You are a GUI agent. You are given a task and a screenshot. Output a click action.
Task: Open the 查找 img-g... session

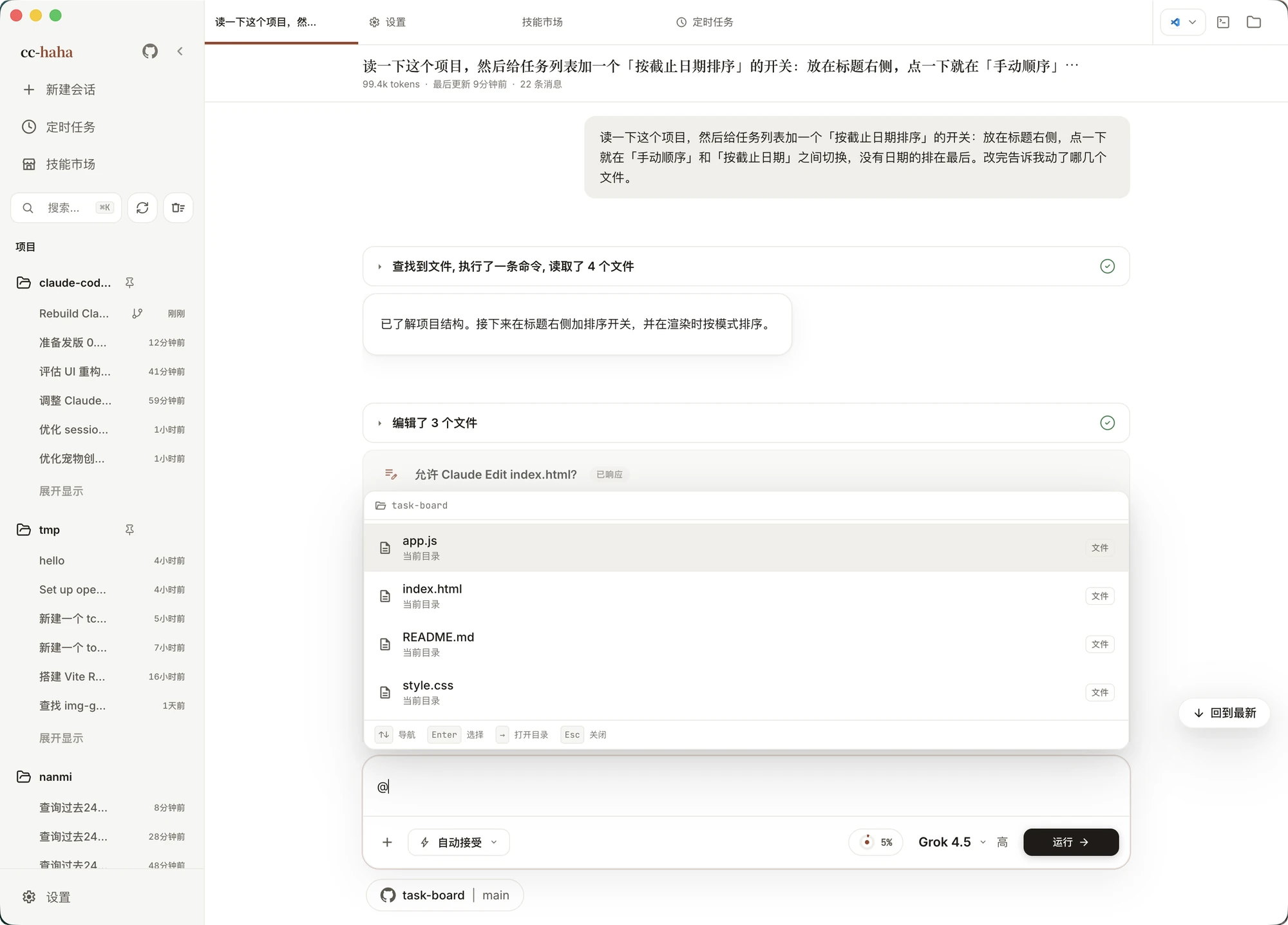click(x=102, y=705)
